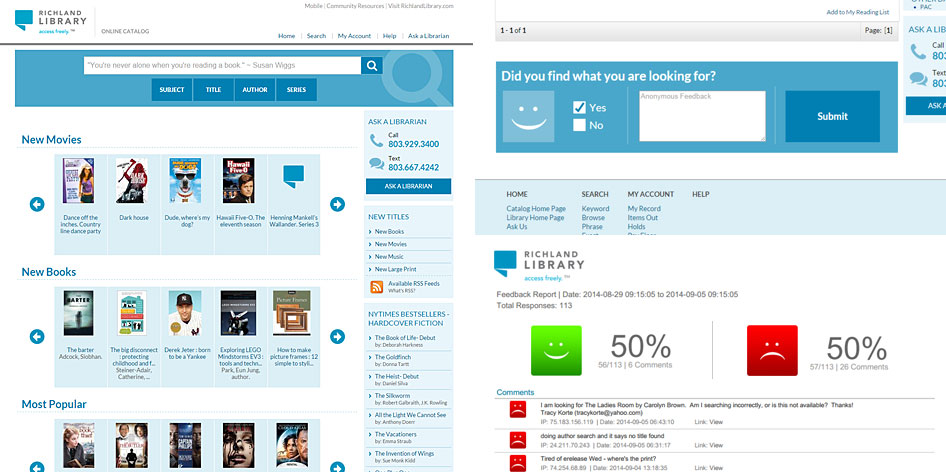
Task: Click the RSS feed orange icon
Action: point(377,288)
